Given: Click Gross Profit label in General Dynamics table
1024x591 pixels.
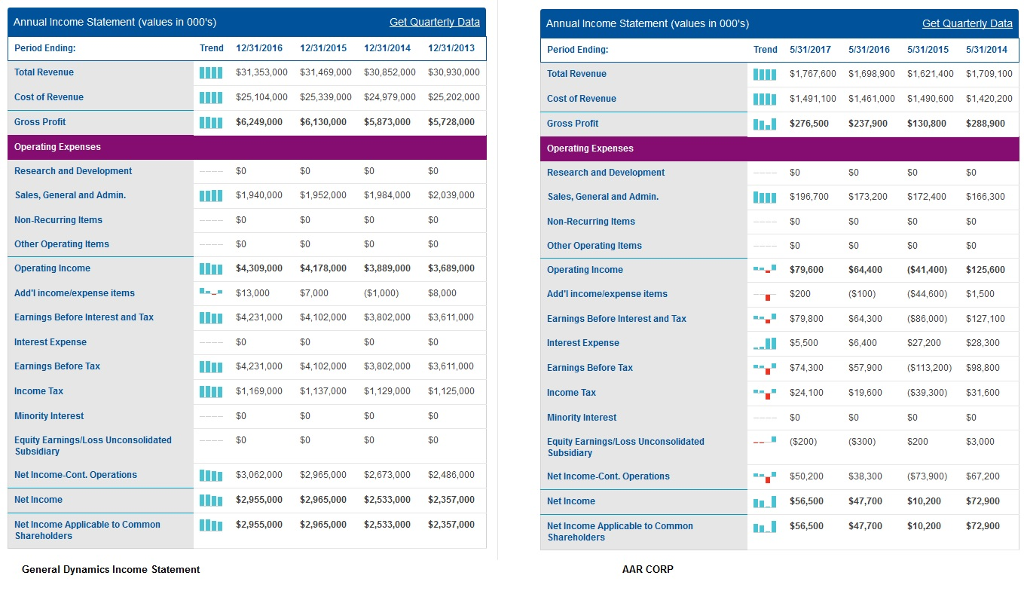Looking at the screenshot, I should click(x=40, y=121).
